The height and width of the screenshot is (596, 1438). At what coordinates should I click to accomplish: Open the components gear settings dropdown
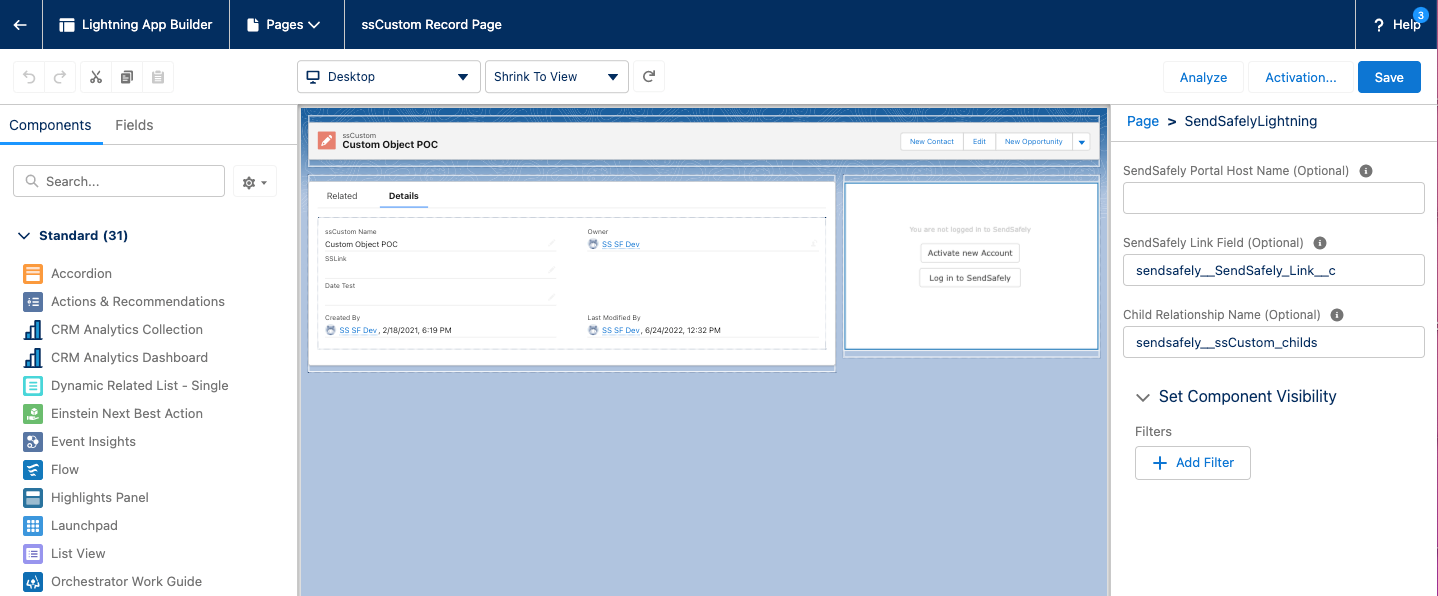pyautogui.click(x=255, y=182)
